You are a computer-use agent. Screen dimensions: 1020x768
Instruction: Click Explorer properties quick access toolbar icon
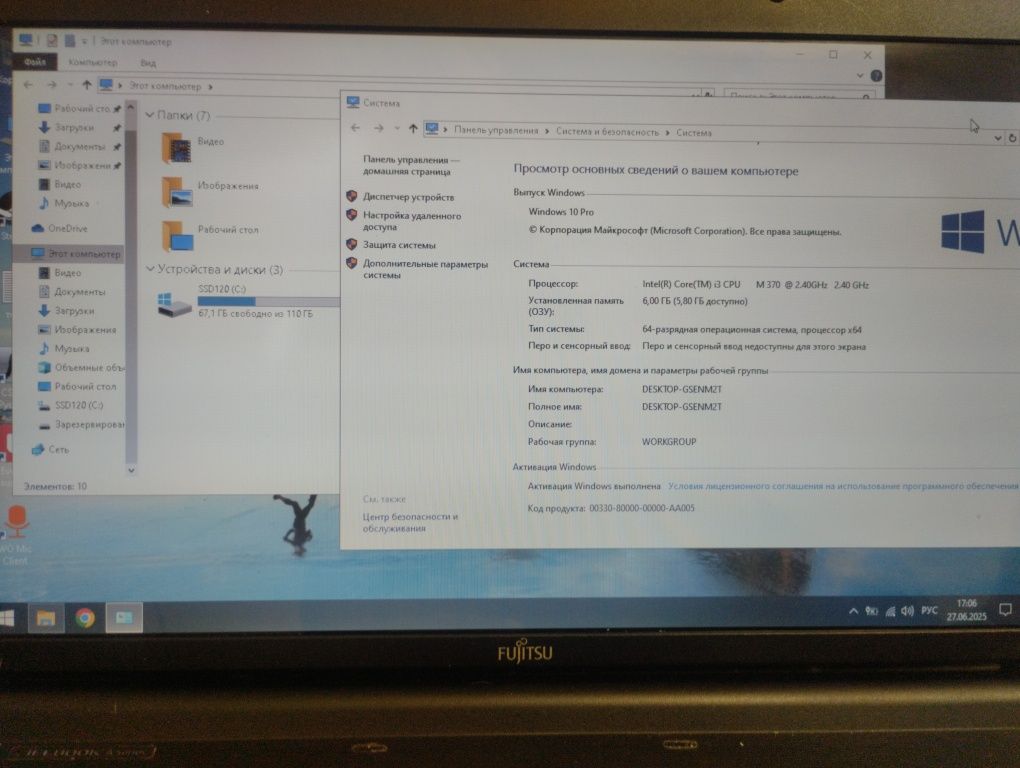[x=51, y=41]
